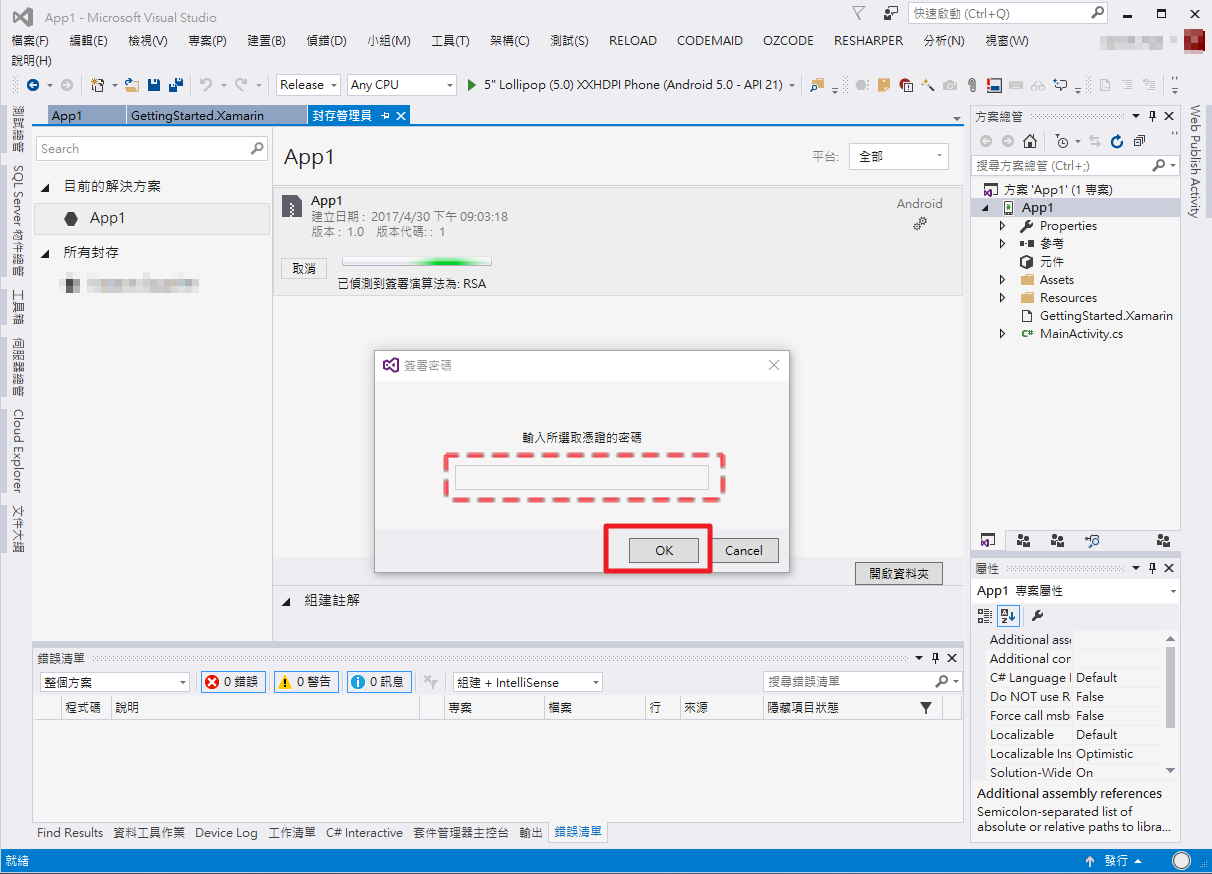Click the notifications flag icon in title bar

(x=859, y=13)
